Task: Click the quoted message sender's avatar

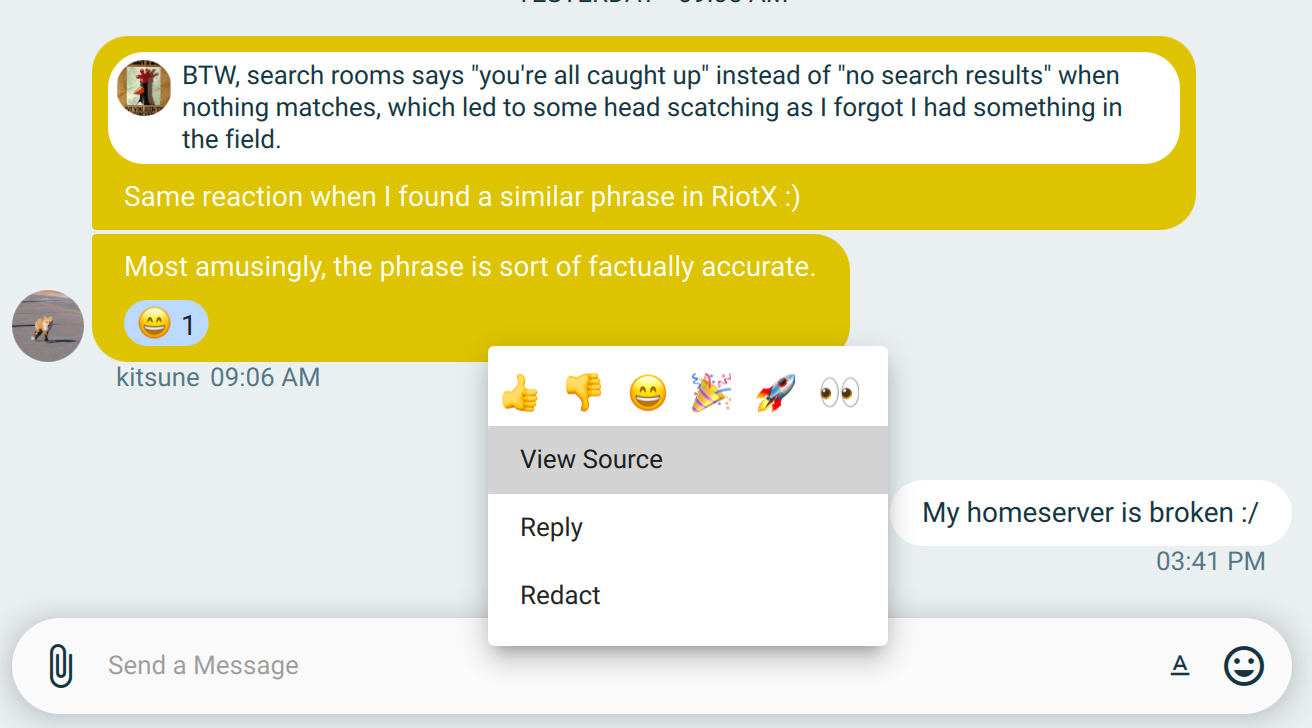Action: 144,88
